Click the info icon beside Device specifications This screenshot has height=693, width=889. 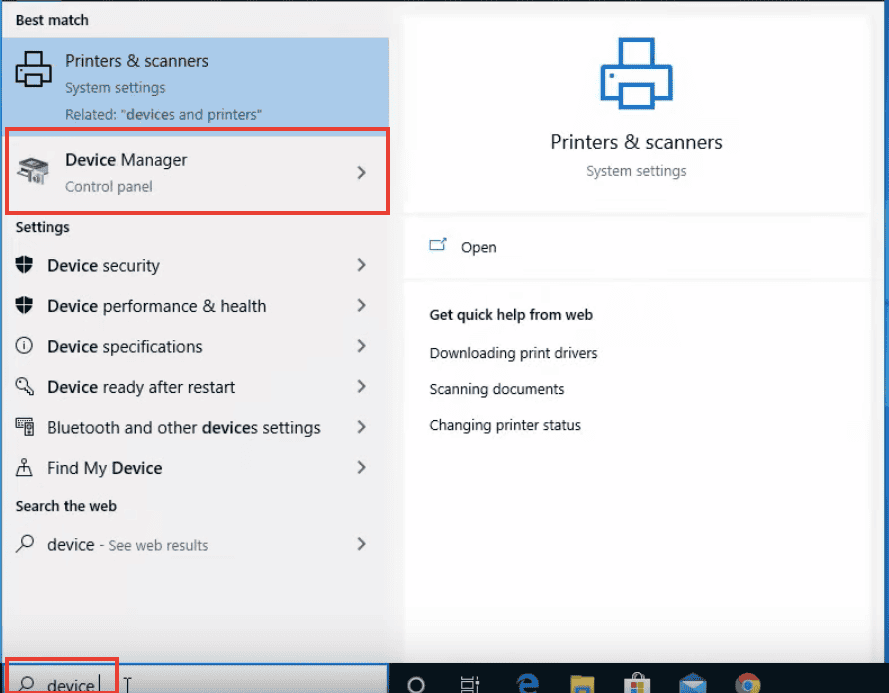[x=24, y=345]
